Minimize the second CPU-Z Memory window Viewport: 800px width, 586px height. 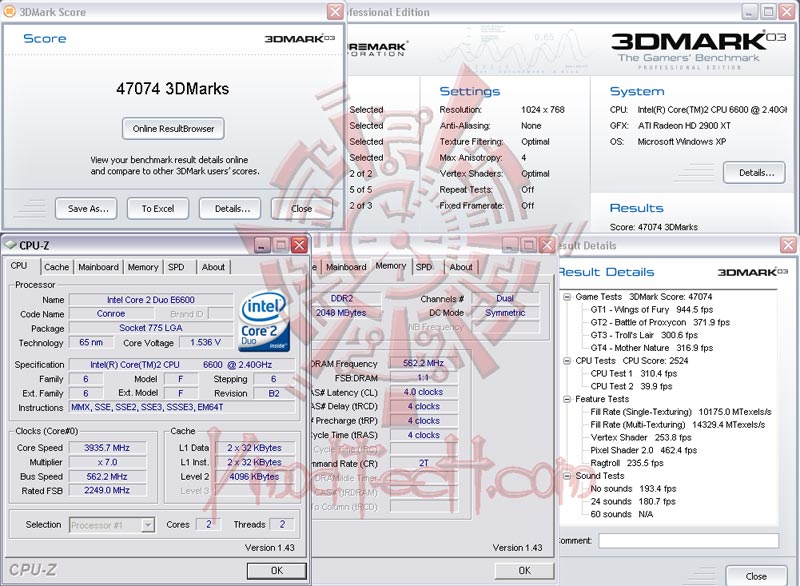tap(510, 245)
